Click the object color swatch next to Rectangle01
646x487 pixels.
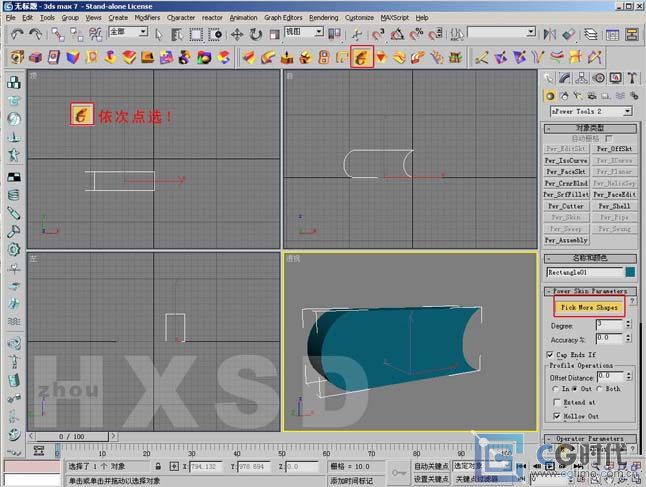coord(630,272)
